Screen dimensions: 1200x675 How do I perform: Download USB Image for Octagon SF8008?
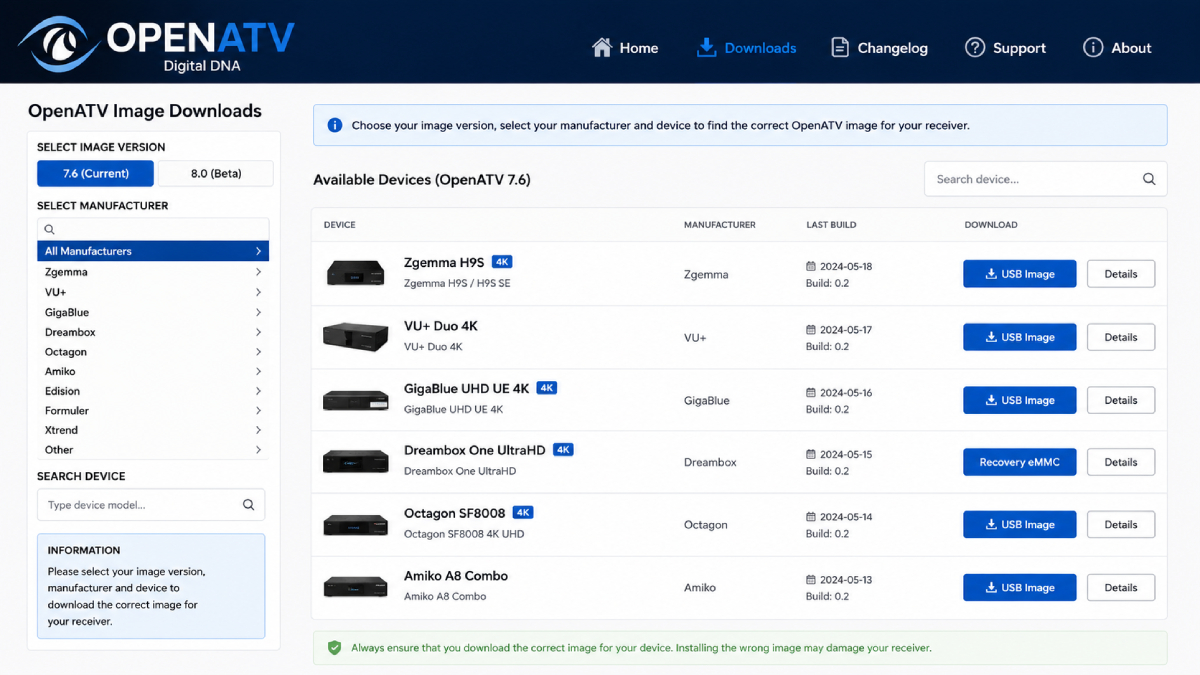coord(1019,524)
